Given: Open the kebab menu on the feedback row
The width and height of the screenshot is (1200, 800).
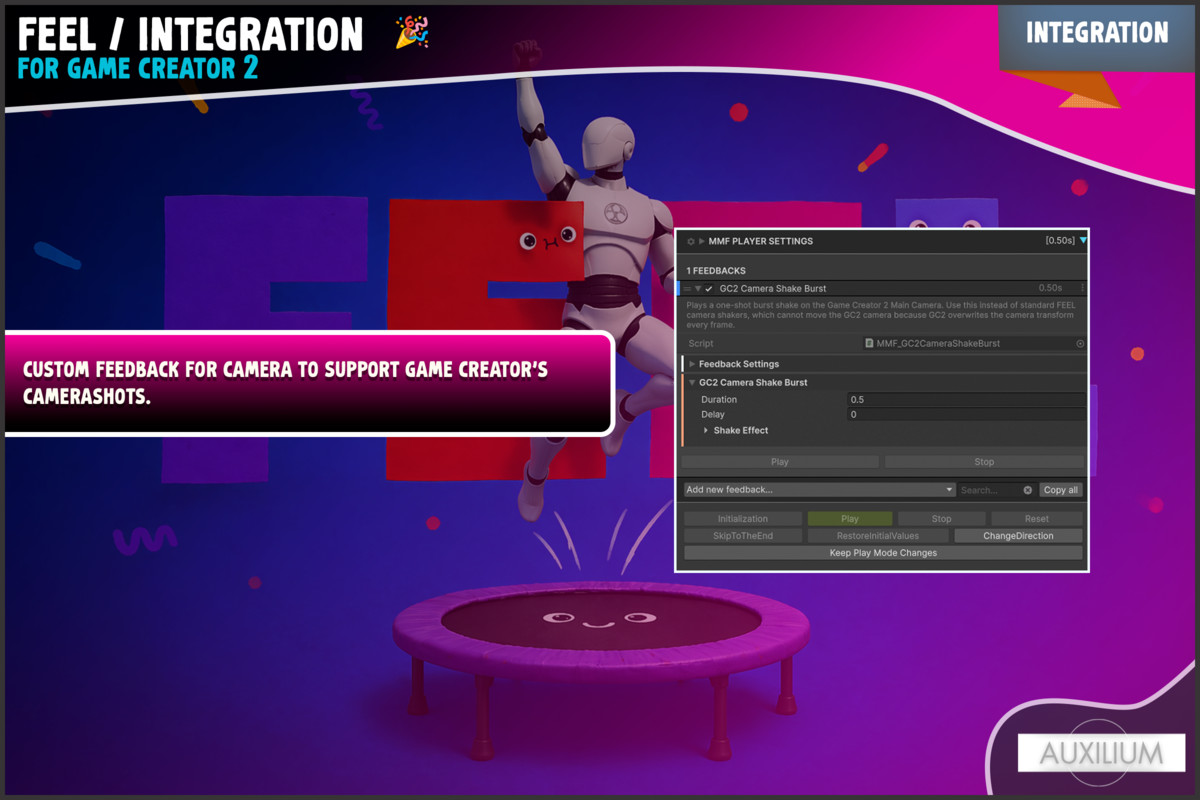Looking at the screenshot, I should coord(1082,289).
